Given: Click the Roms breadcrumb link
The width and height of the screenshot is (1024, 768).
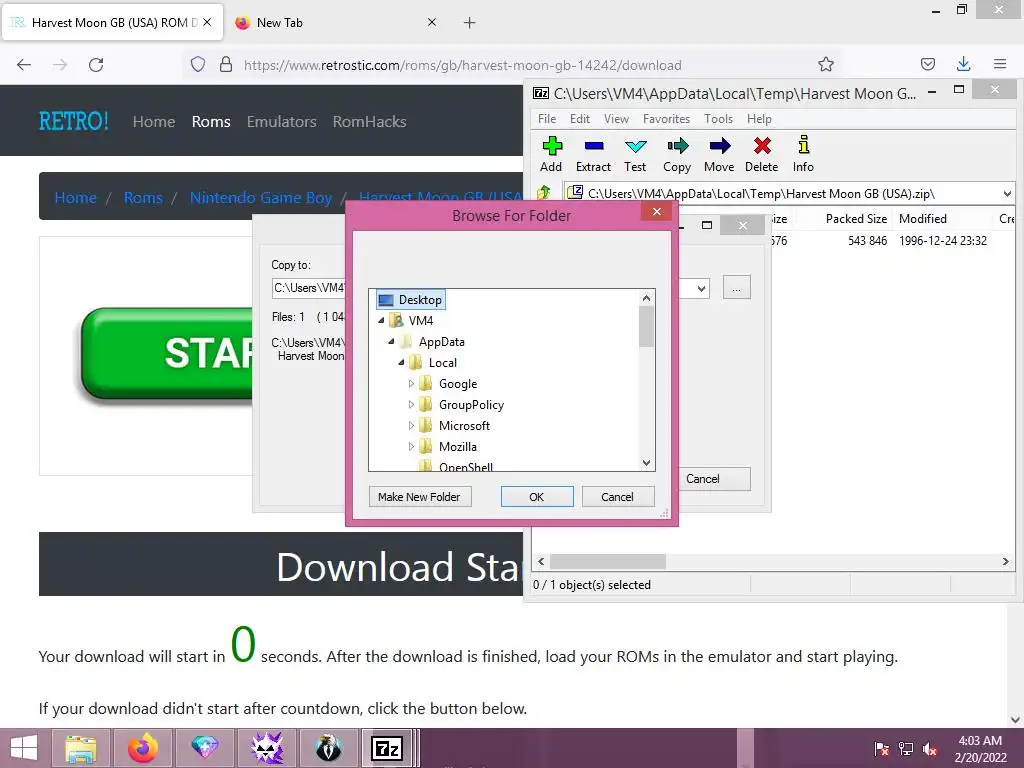Looking at the screenshot, I should (x=143, y=197).
